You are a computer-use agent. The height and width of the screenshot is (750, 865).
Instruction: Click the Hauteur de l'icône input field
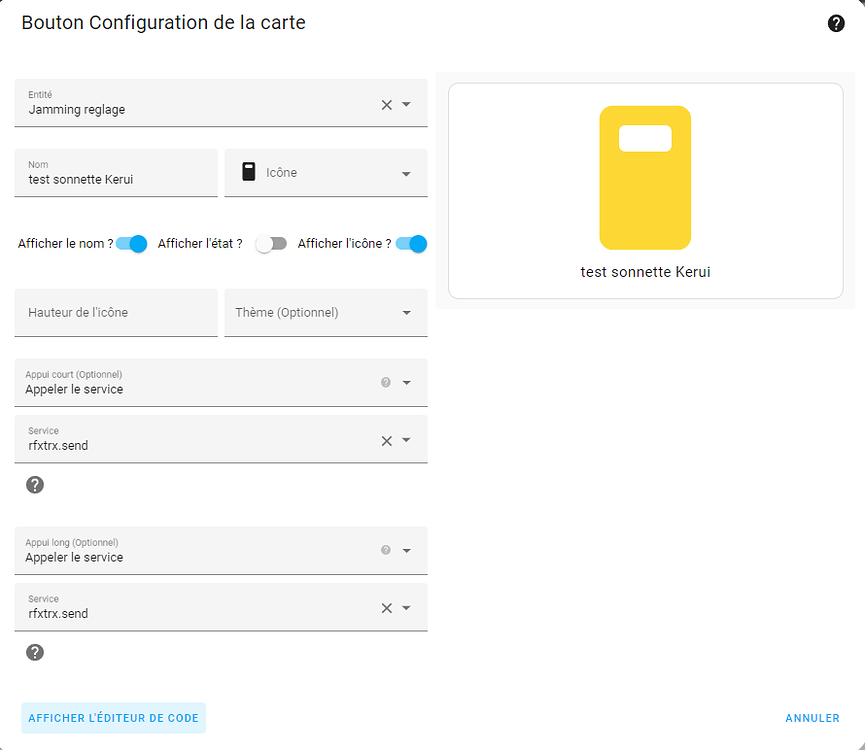tap(116, 312)
